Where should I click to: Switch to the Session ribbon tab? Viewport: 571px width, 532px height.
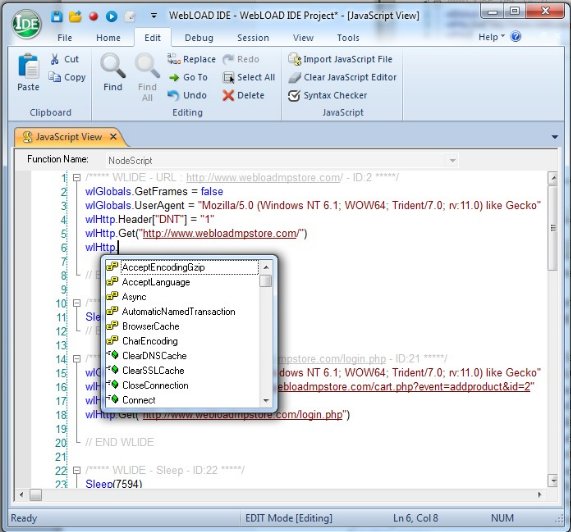253,38
